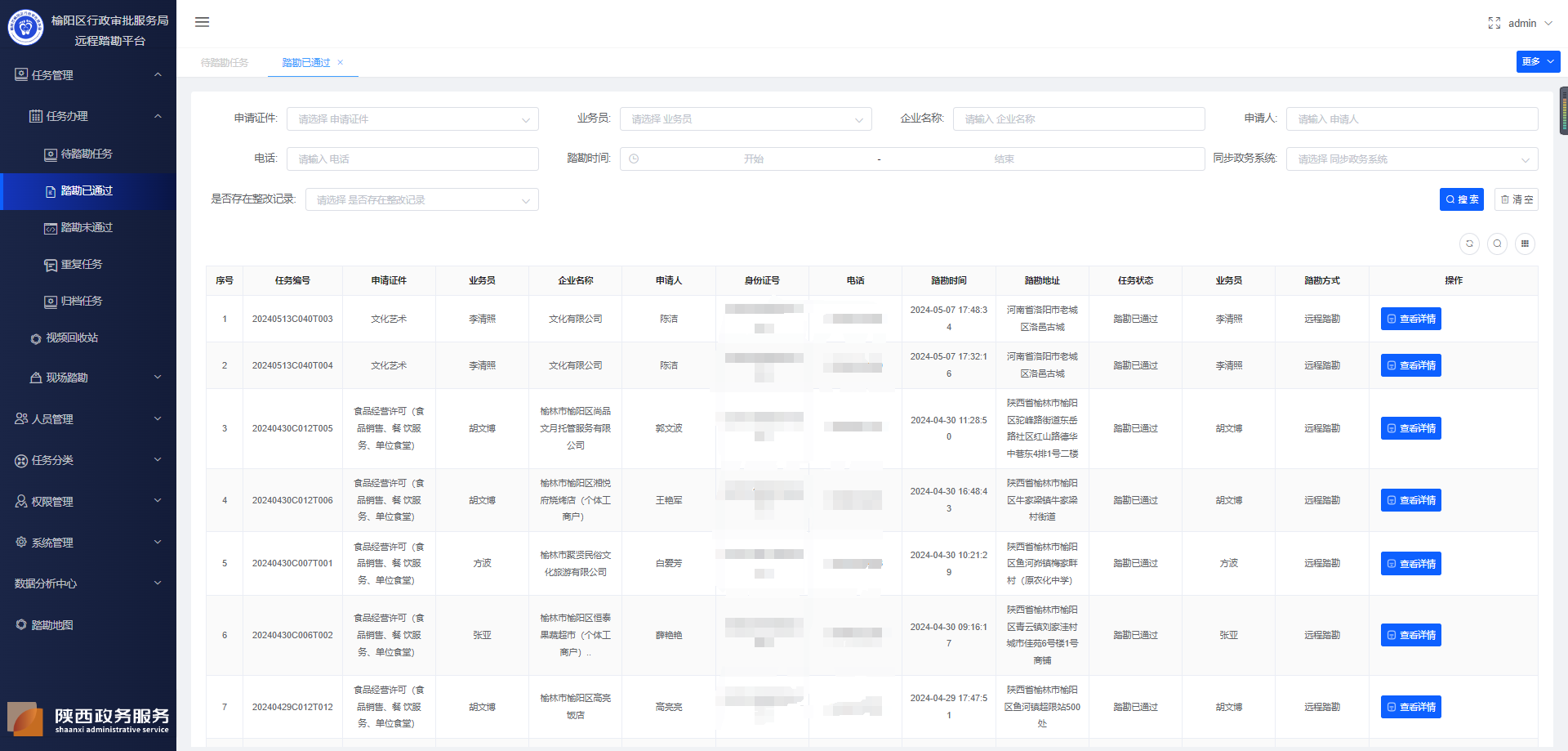View details for task 20240430C006T002

pyautogui.click(x=1411, y=635)
